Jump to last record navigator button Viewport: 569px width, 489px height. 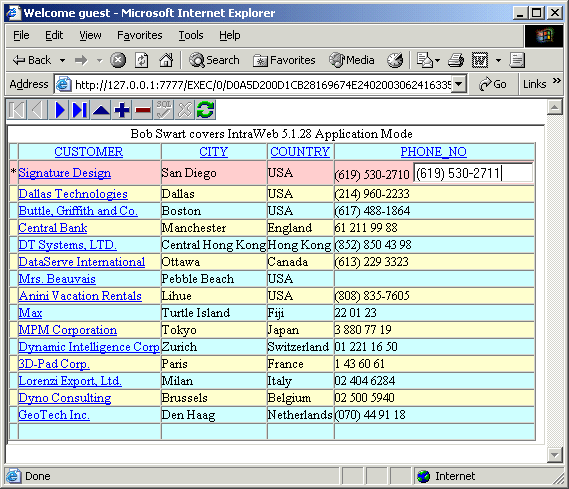(x=79, y=110)
